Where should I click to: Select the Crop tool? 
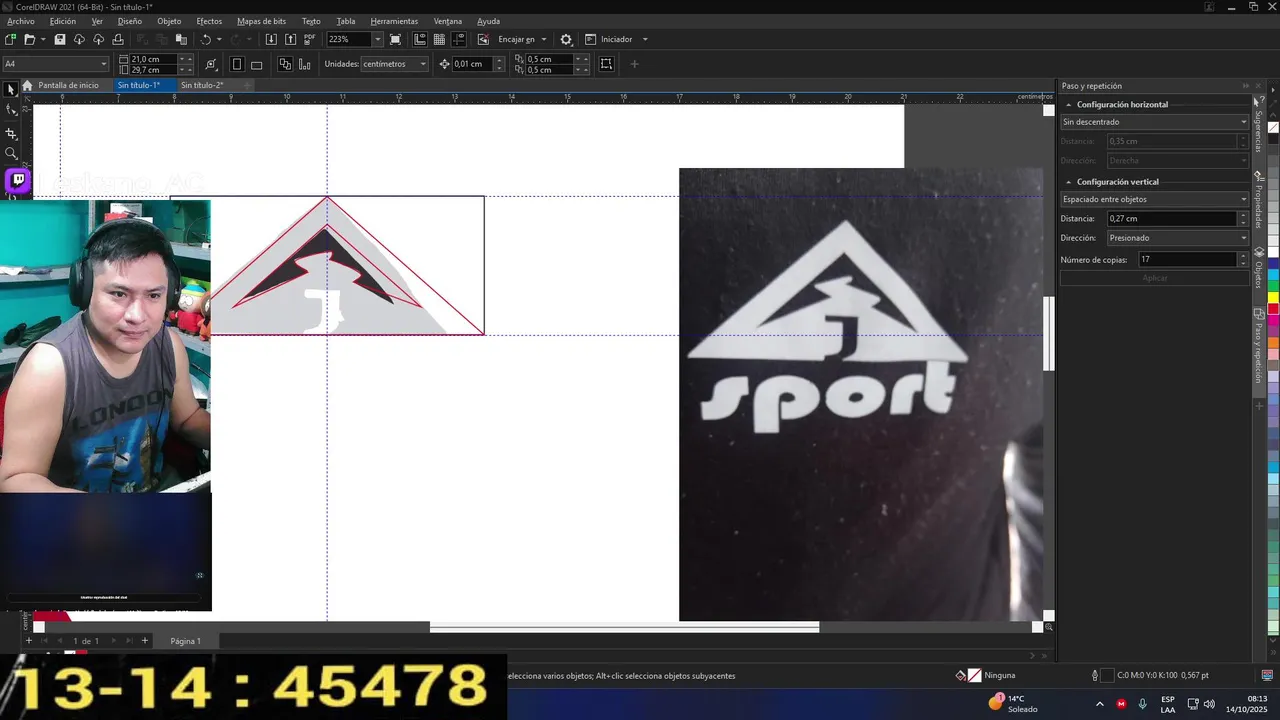coord(11,133)
